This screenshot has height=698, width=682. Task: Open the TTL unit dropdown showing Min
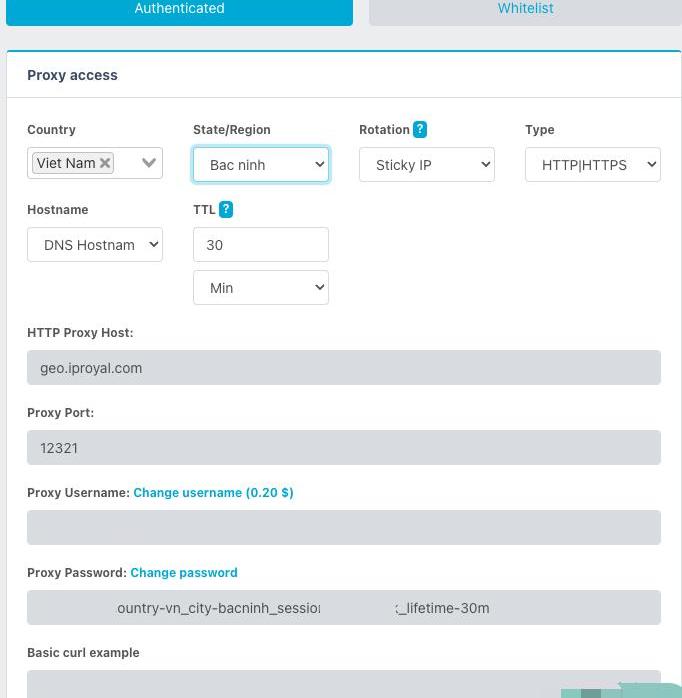(261, 288)
